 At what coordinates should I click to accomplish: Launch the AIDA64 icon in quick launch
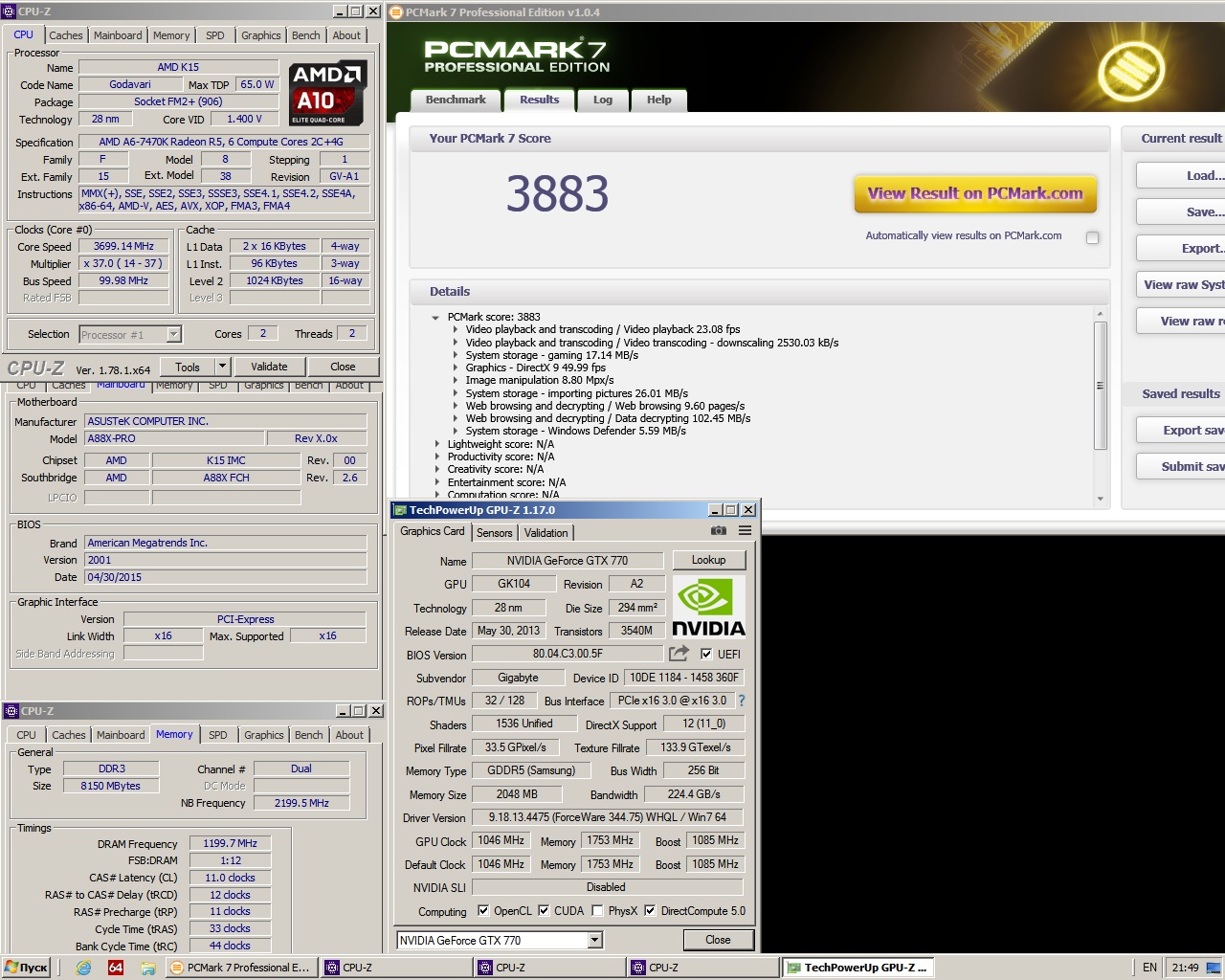[x=116, y=968]
